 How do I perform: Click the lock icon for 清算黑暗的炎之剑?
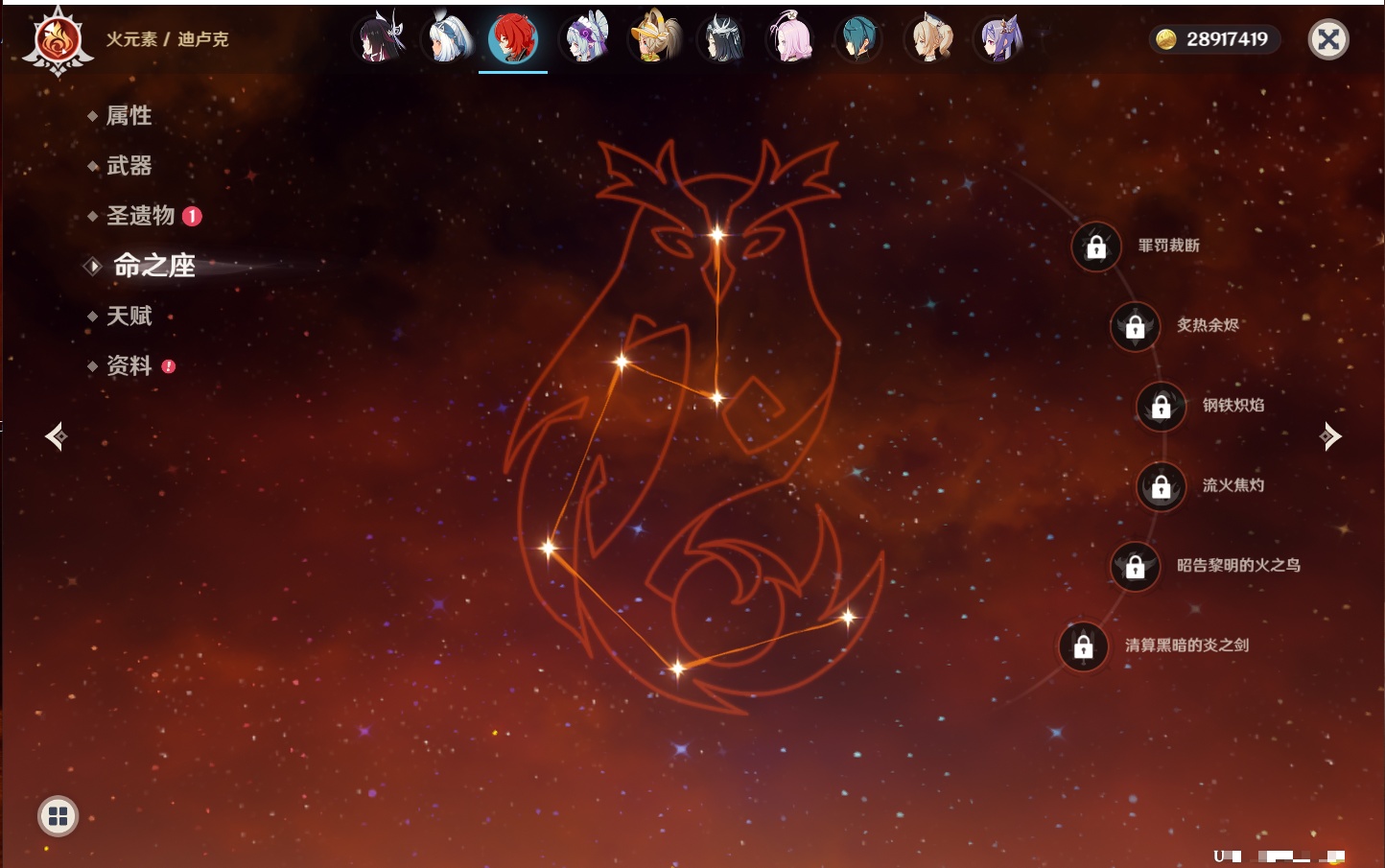(x=1083, y=646)
